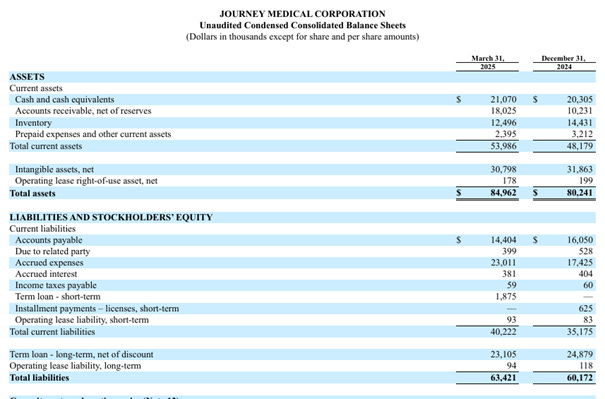Select total current assets value 53,986
The image size is (605, 399).
503,146
